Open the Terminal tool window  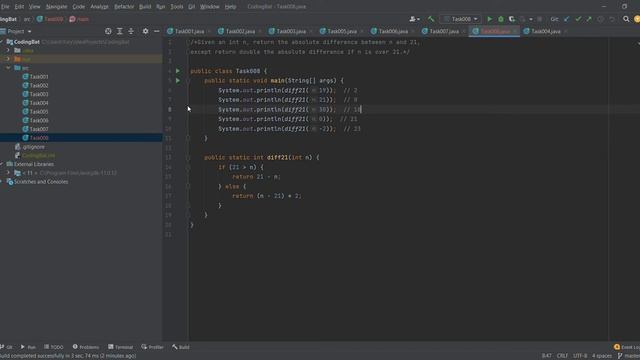tap(120, 347)
